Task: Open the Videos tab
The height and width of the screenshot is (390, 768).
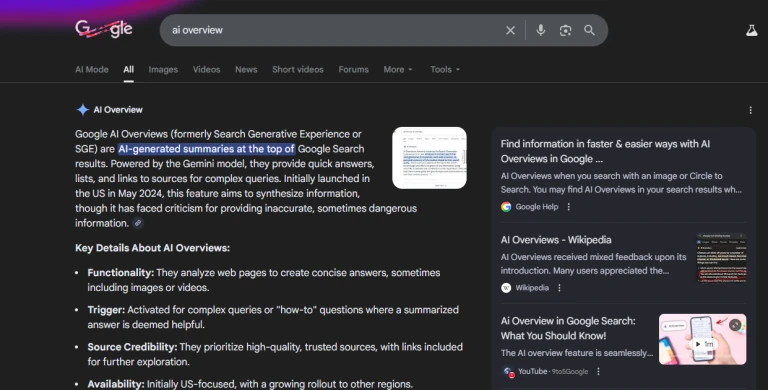Action: [206, 70]
